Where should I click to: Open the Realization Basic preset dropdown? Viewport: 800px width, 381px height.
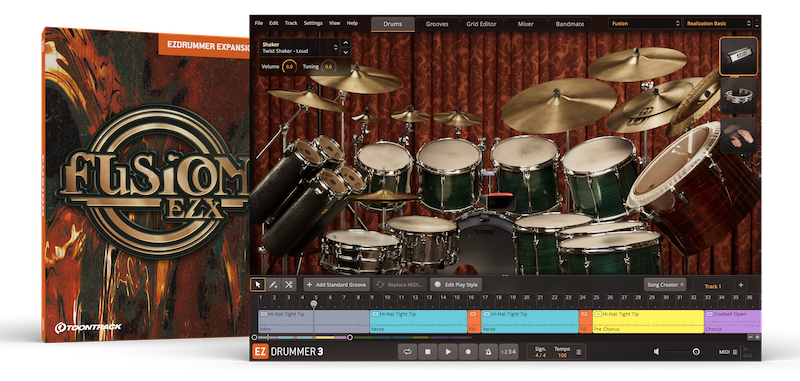[718, 23]
